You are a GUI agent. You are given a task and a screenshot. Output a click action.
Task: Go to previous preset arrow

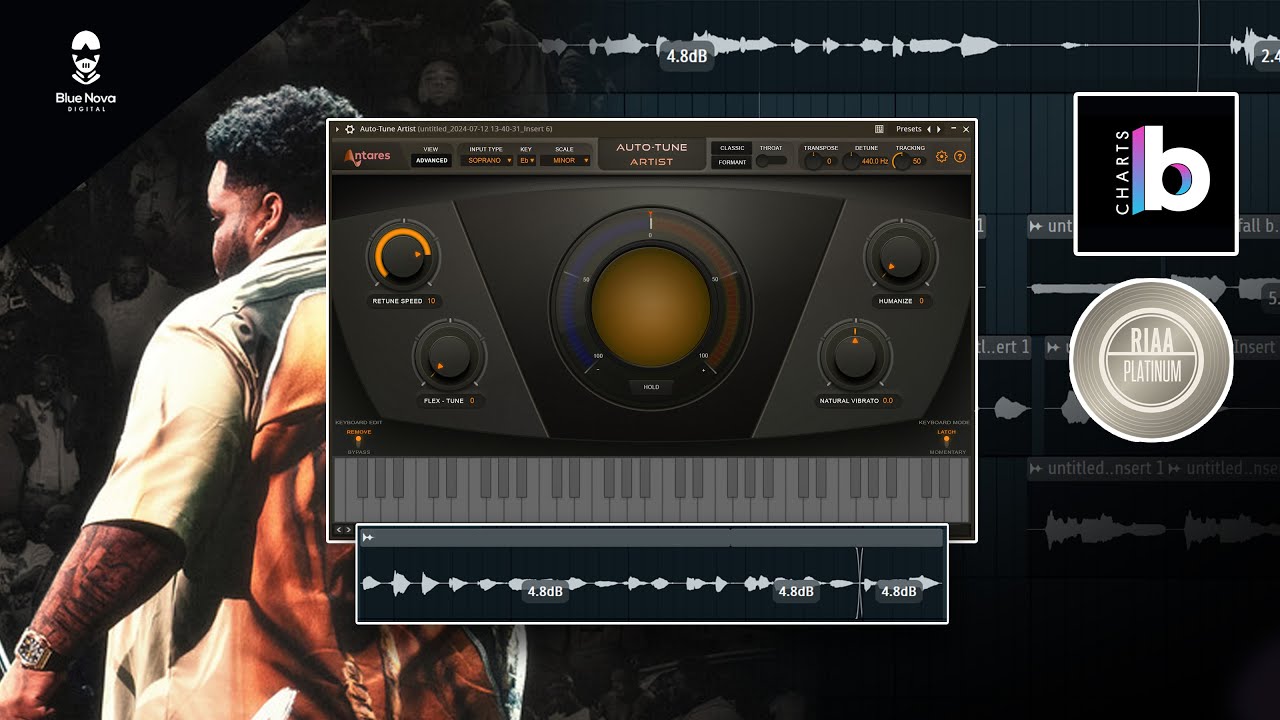[928, 129]
